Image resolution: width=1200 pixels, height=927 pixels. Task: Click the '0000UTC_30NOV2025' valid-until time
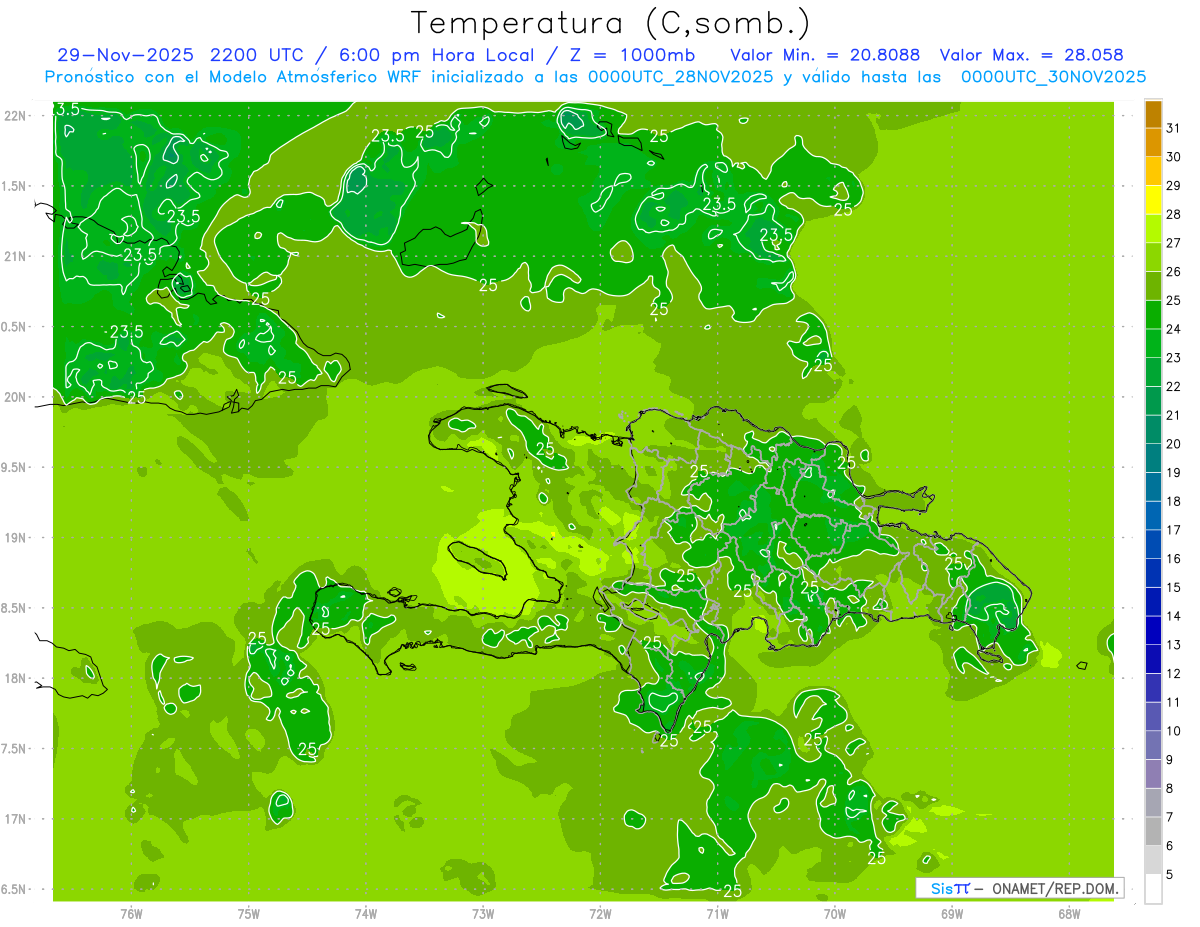[1053, 77]
